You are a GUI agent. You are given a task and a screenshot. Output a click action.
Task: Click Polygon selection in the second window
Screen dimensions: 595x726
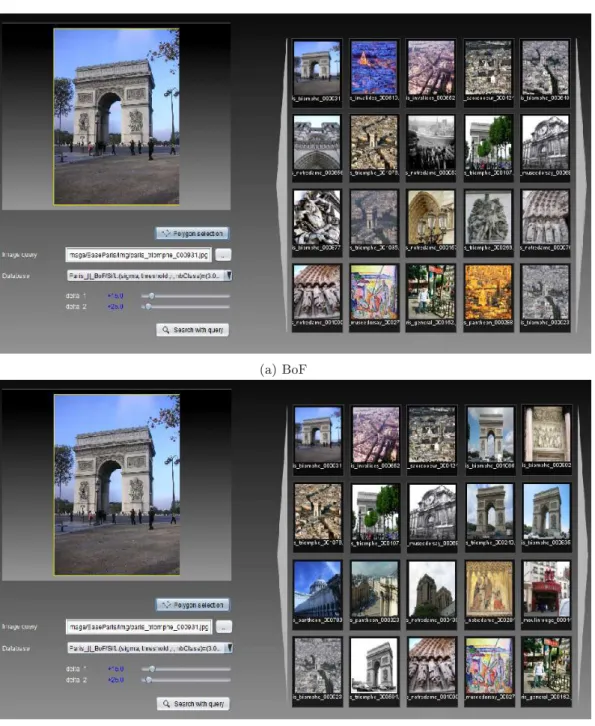tap(193, 605)
